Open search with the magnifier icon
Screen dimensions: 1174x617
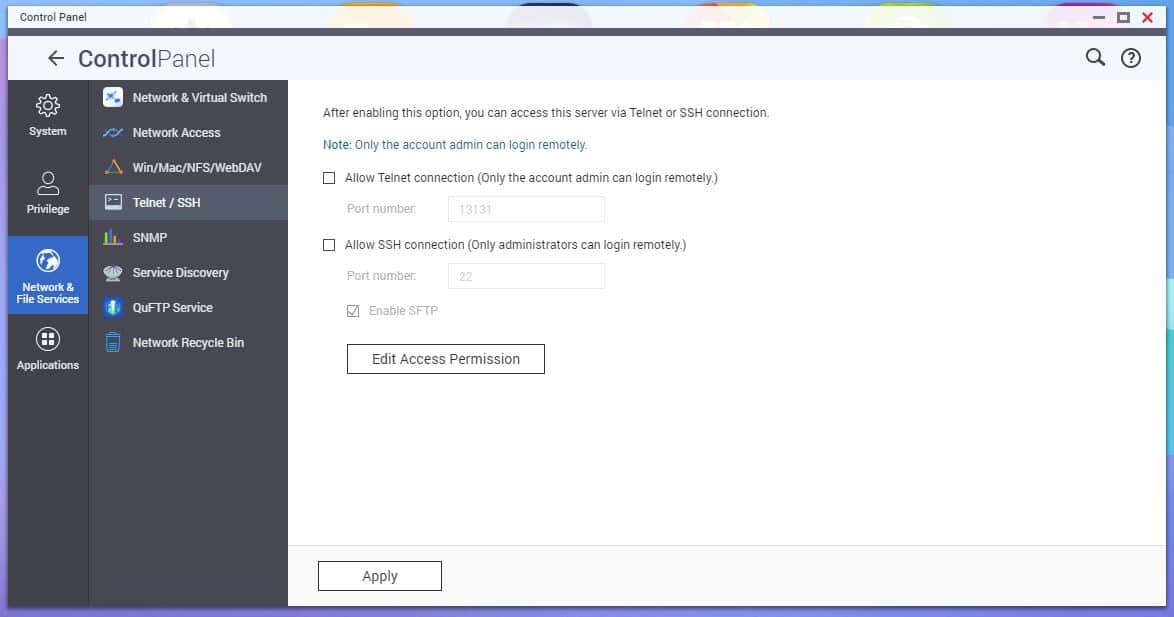pyautogui.click(x=1095, y=58)
